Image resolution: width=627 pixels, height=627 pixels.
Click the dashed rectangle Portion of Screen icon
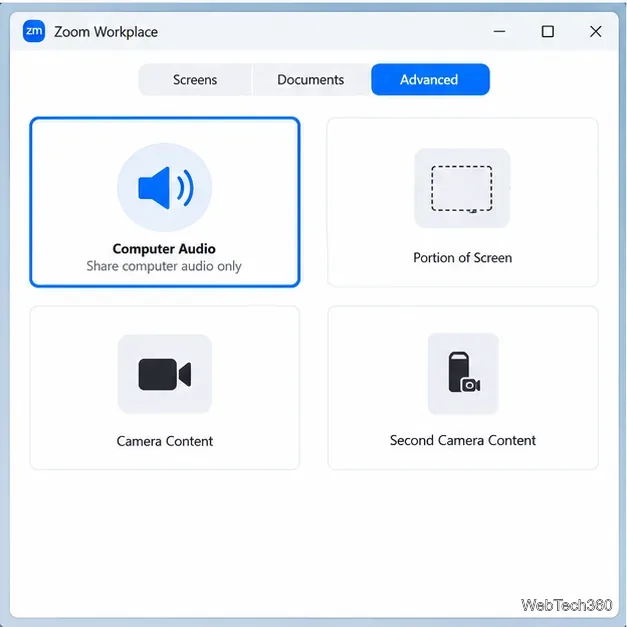click(x=462, y=188)
